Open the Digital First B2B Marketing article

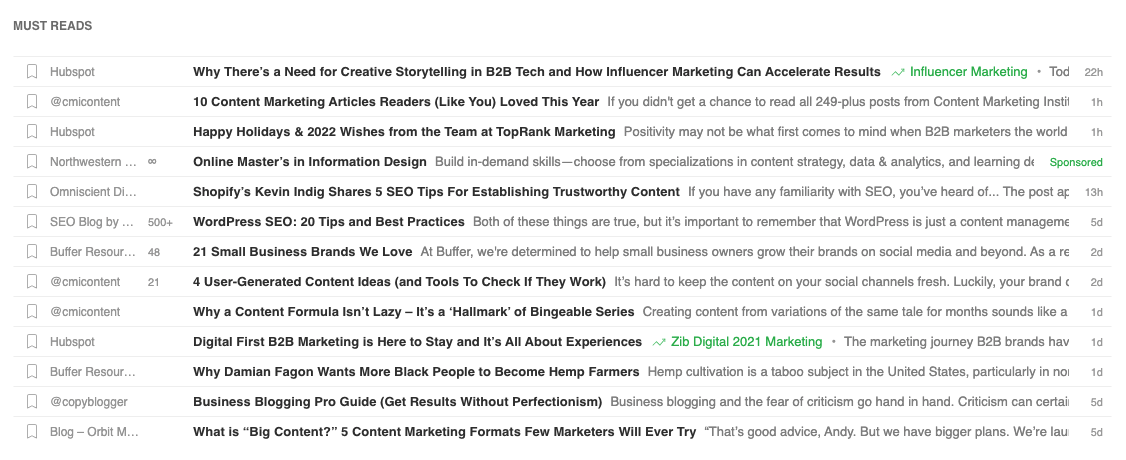tap(417, 342)
